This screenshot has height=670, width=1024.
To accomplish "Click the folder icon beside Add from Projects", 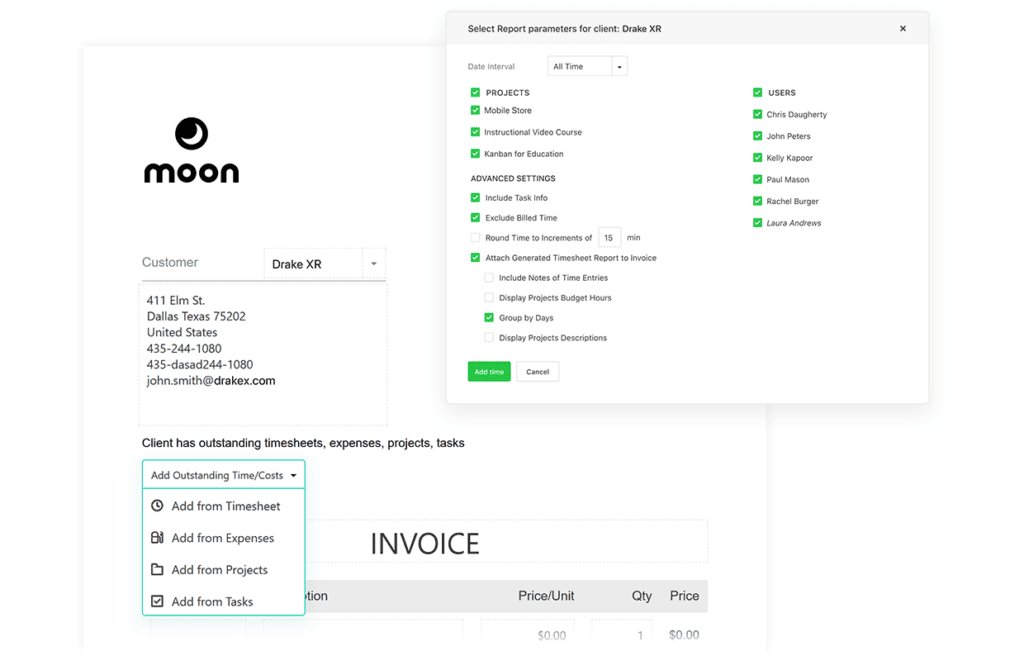I will (157, 570).
